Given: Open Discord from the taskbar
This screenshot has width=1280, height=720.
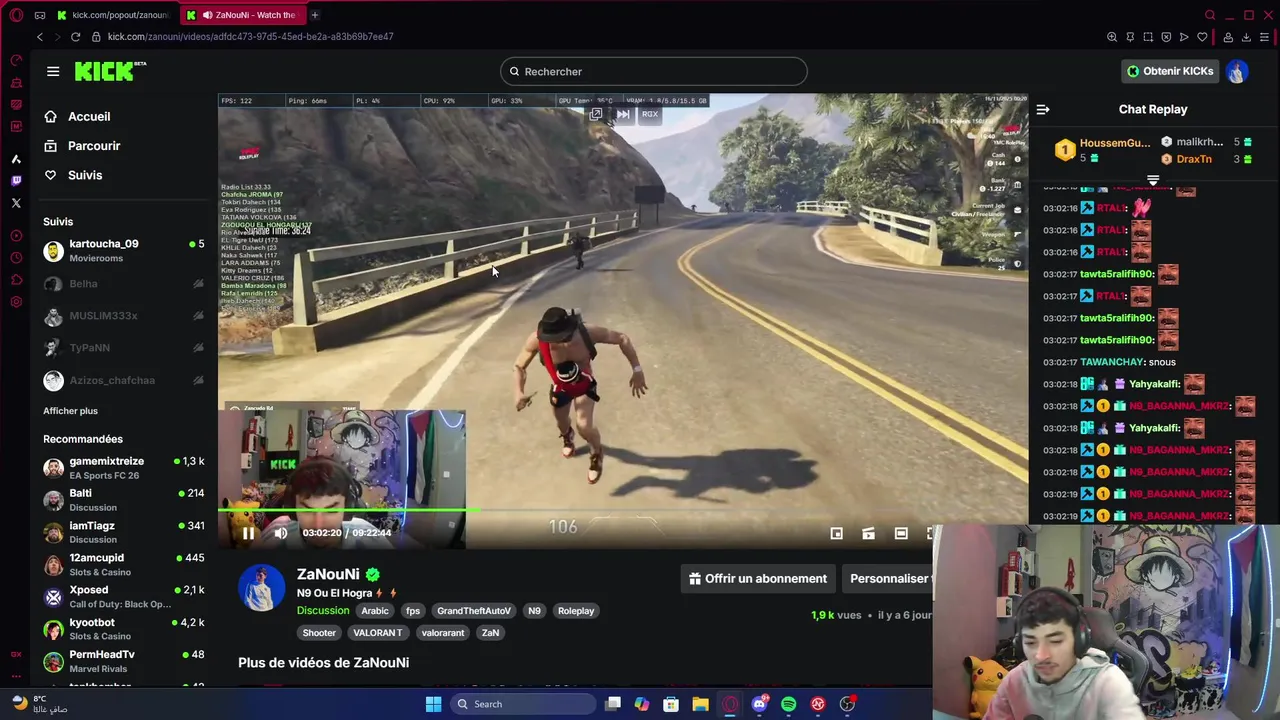Looking at the screenshot, I should point(760,704).
